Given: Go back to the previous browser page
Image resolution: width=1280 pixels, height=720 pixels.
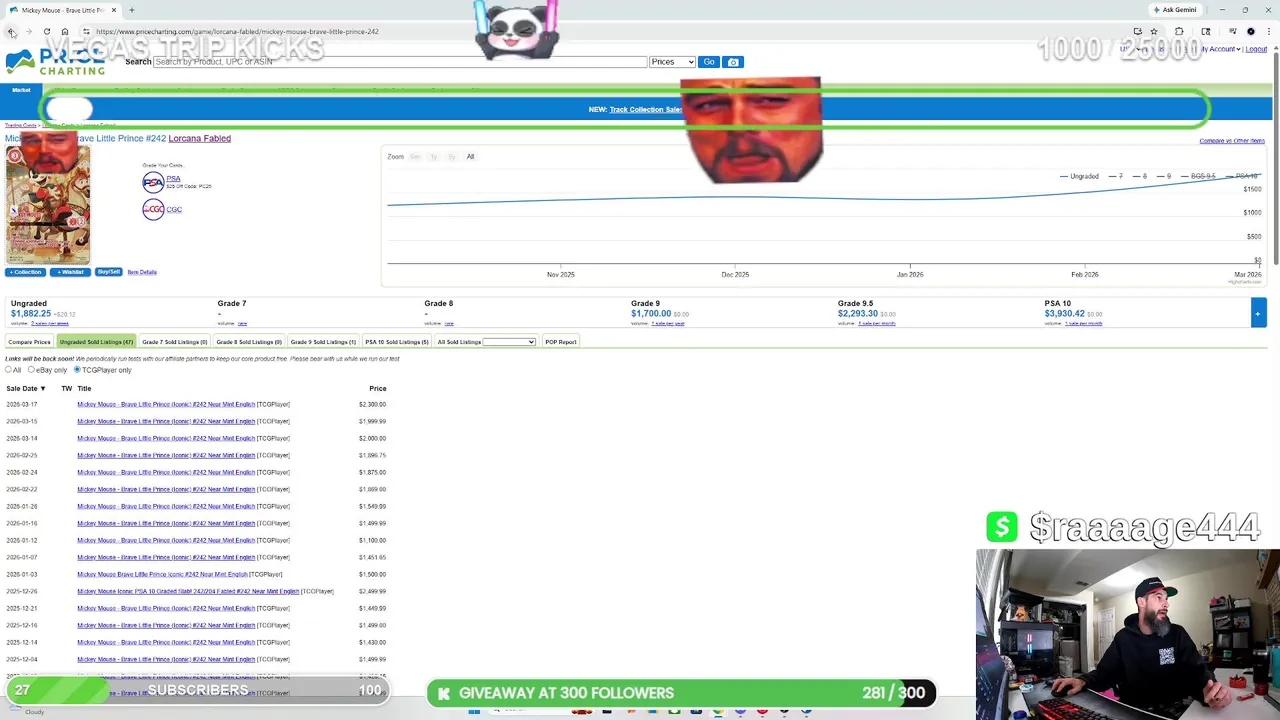Looking at the screenshot, I should (x=11, y=32).
